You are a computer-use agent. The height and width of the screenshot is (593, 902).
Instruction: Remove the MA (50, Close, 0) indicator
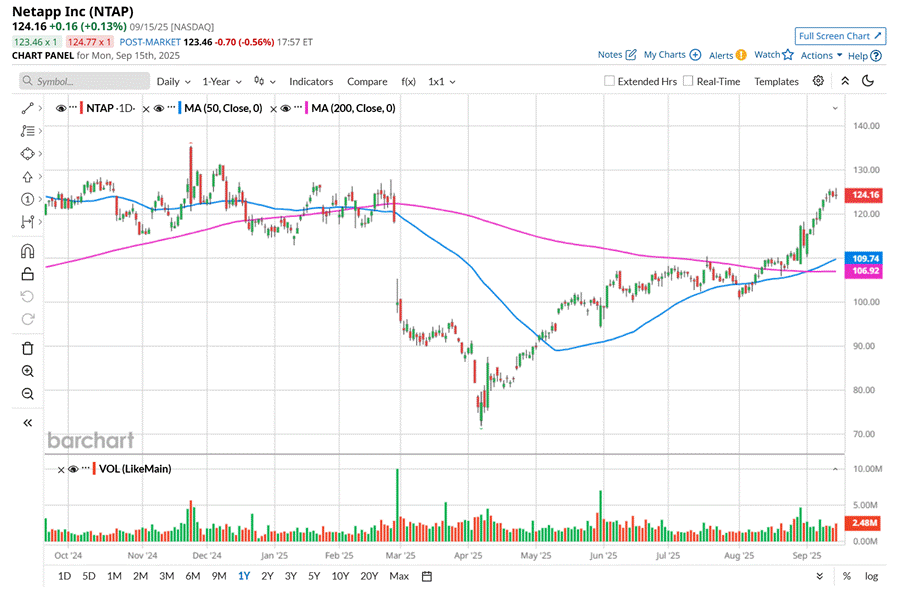click(146, 109)
